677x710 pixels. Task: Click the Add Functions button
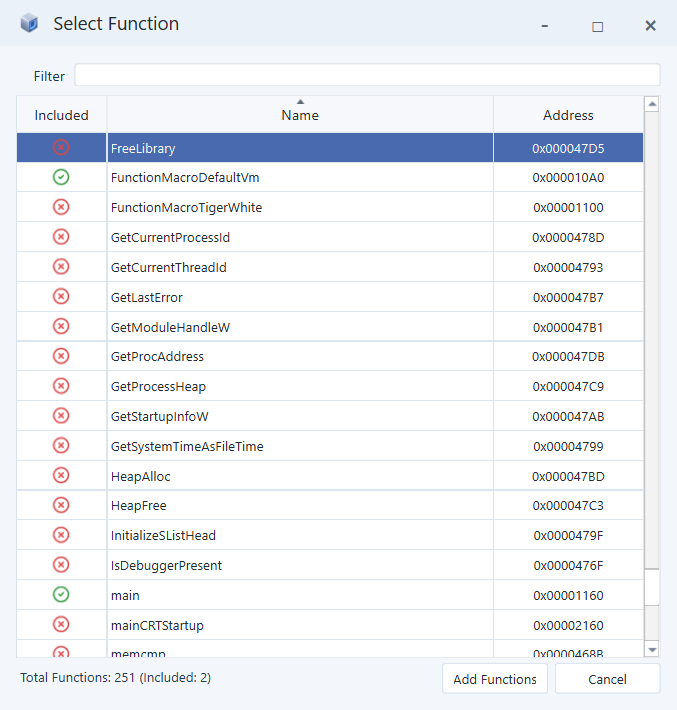tap(495, 679)
